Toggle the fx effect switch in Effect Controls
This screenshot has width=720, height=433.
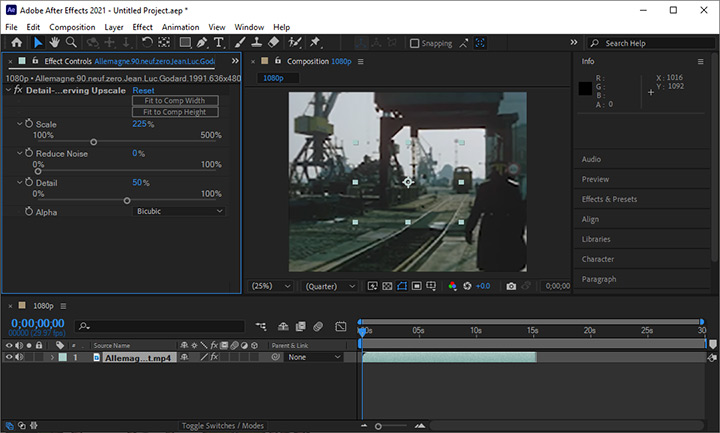[x=18, y=90]
